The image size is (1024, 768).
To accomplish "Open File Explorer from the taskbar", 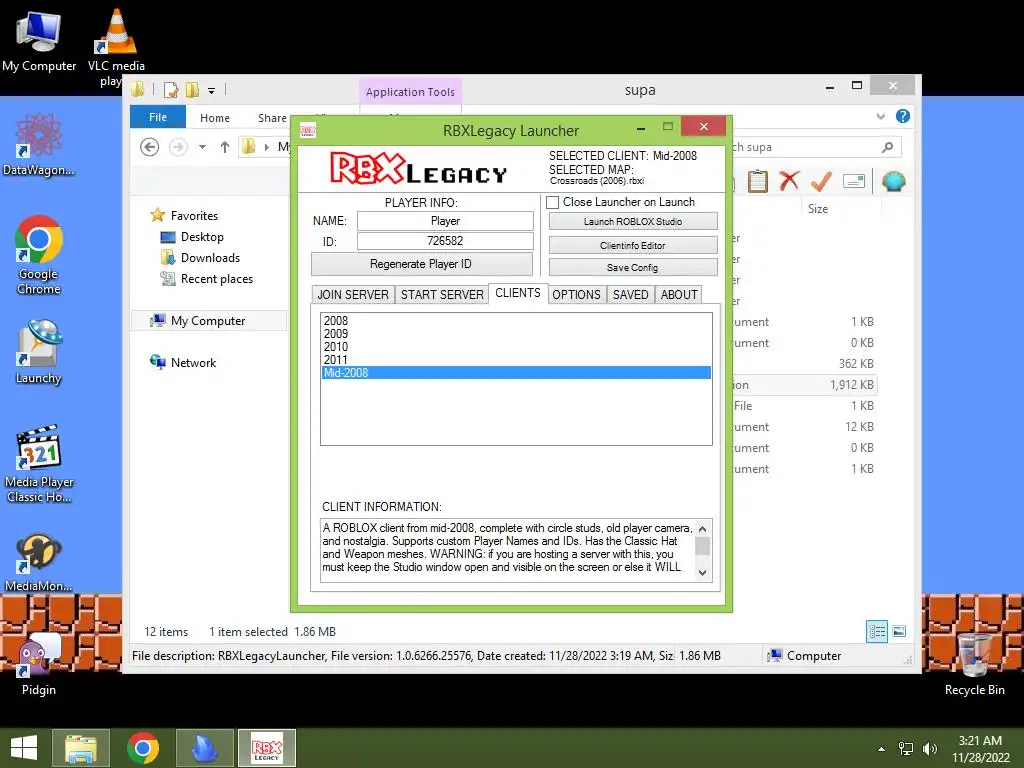I will click(x=81, y=748).
